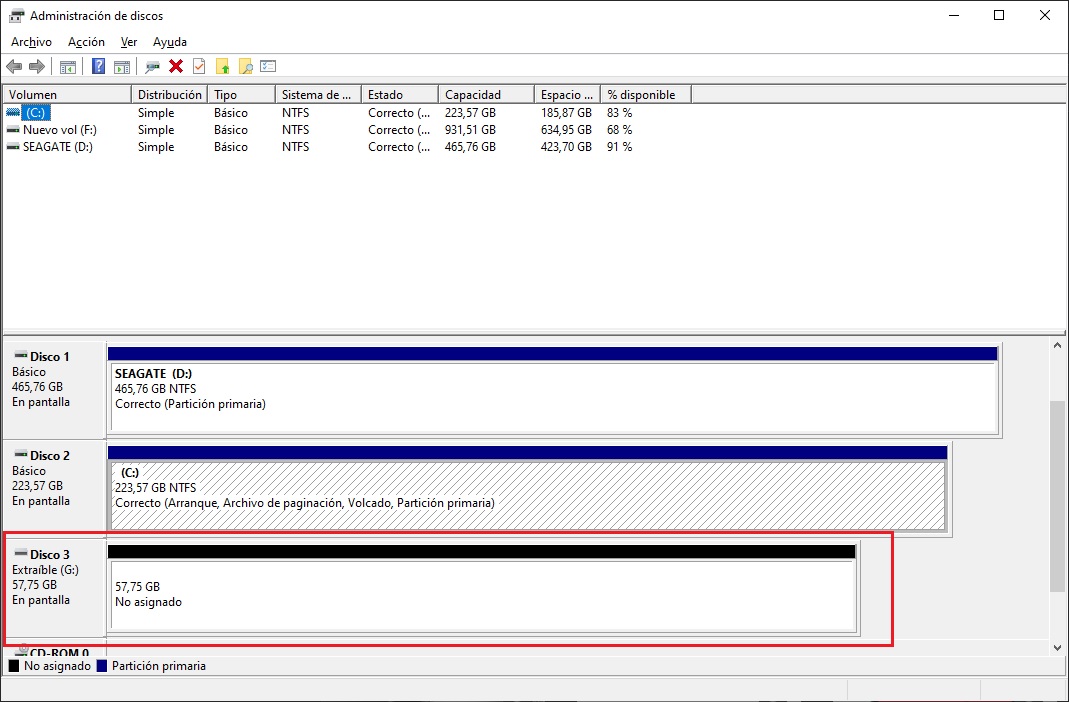Open the Ayuda menu
Viewport: 1069px width, 702px height.
[169, 42]
